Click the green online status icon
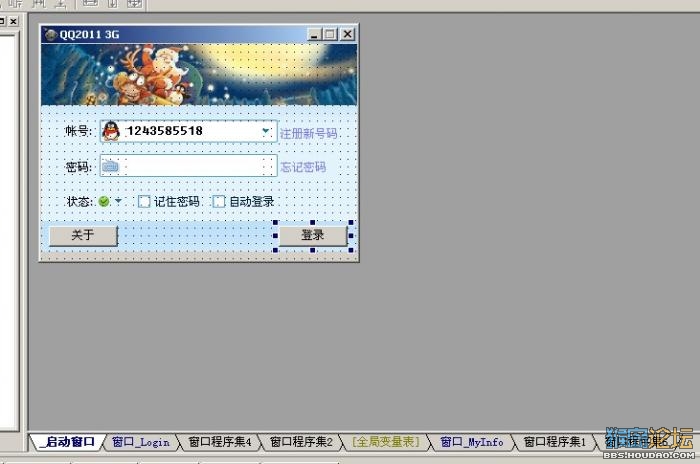 coord(104,201)
